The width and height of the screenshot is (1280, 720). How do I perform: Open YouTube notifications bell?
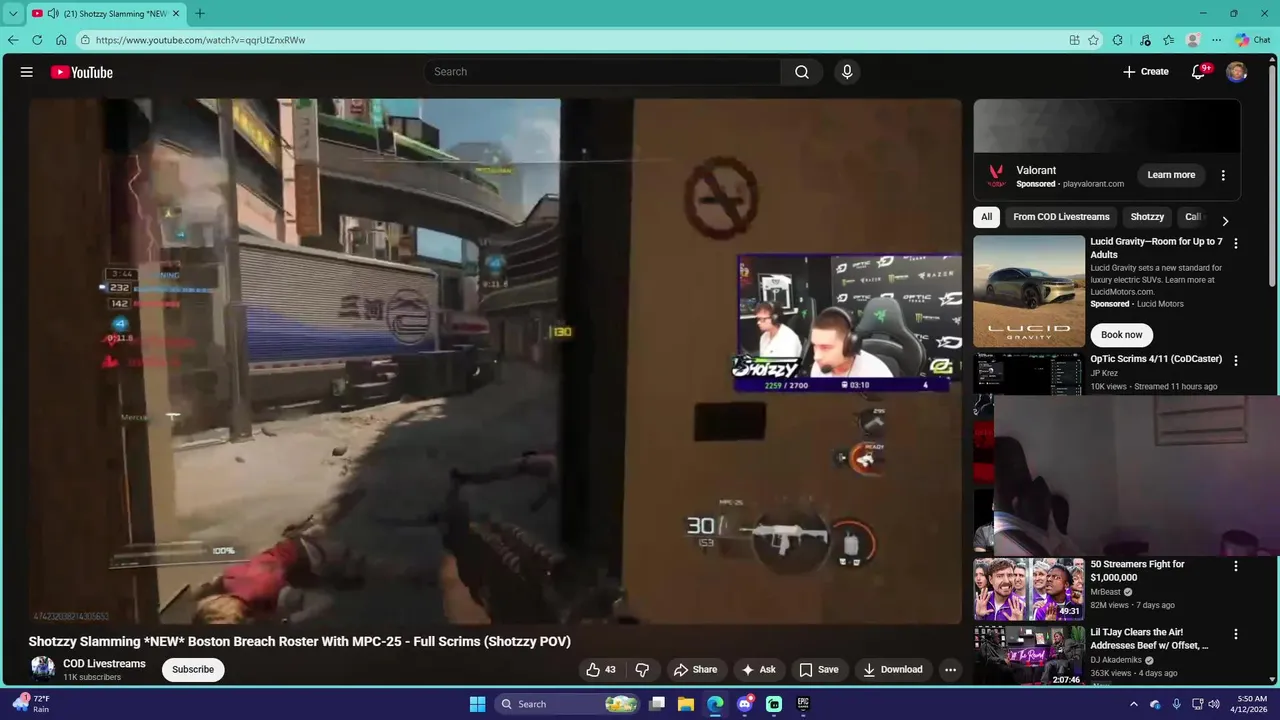click(x=1199, y=72)
